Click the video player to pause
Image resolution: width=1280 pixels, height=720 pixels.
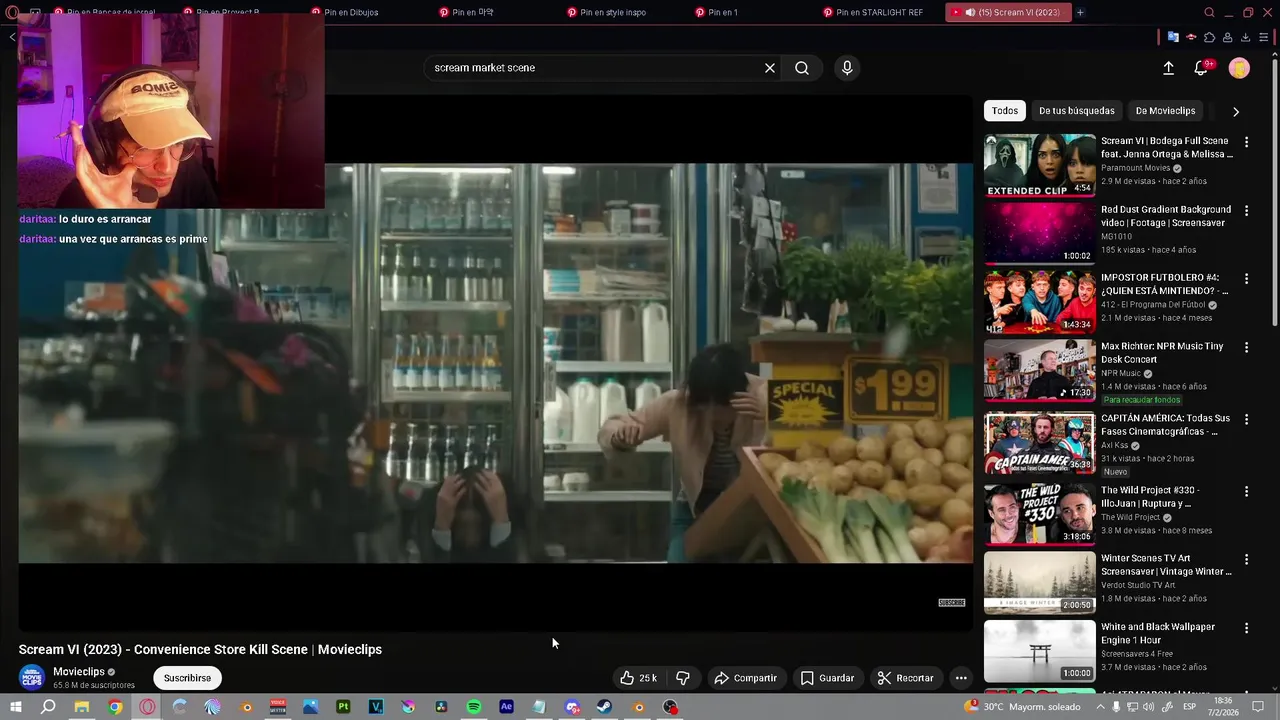pyautogui.click(x=495, y=363)
